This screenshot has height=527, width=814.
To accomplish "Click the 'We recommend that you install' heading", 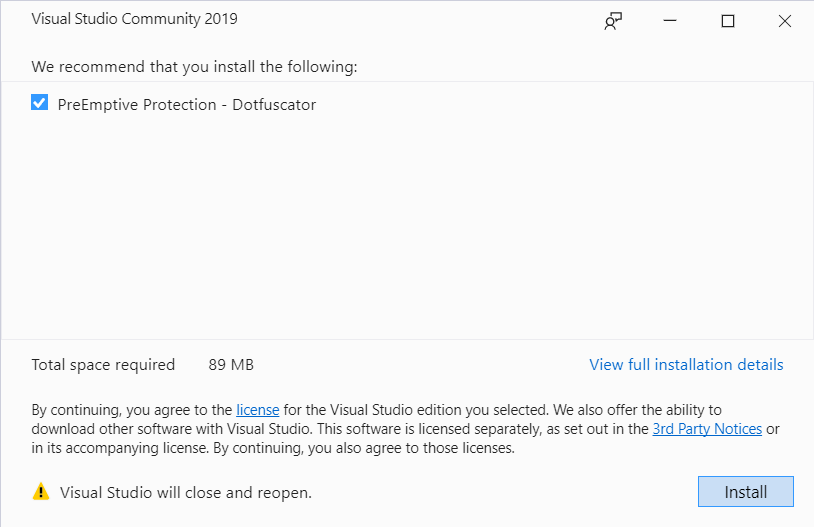I will (x=195, y=67).
